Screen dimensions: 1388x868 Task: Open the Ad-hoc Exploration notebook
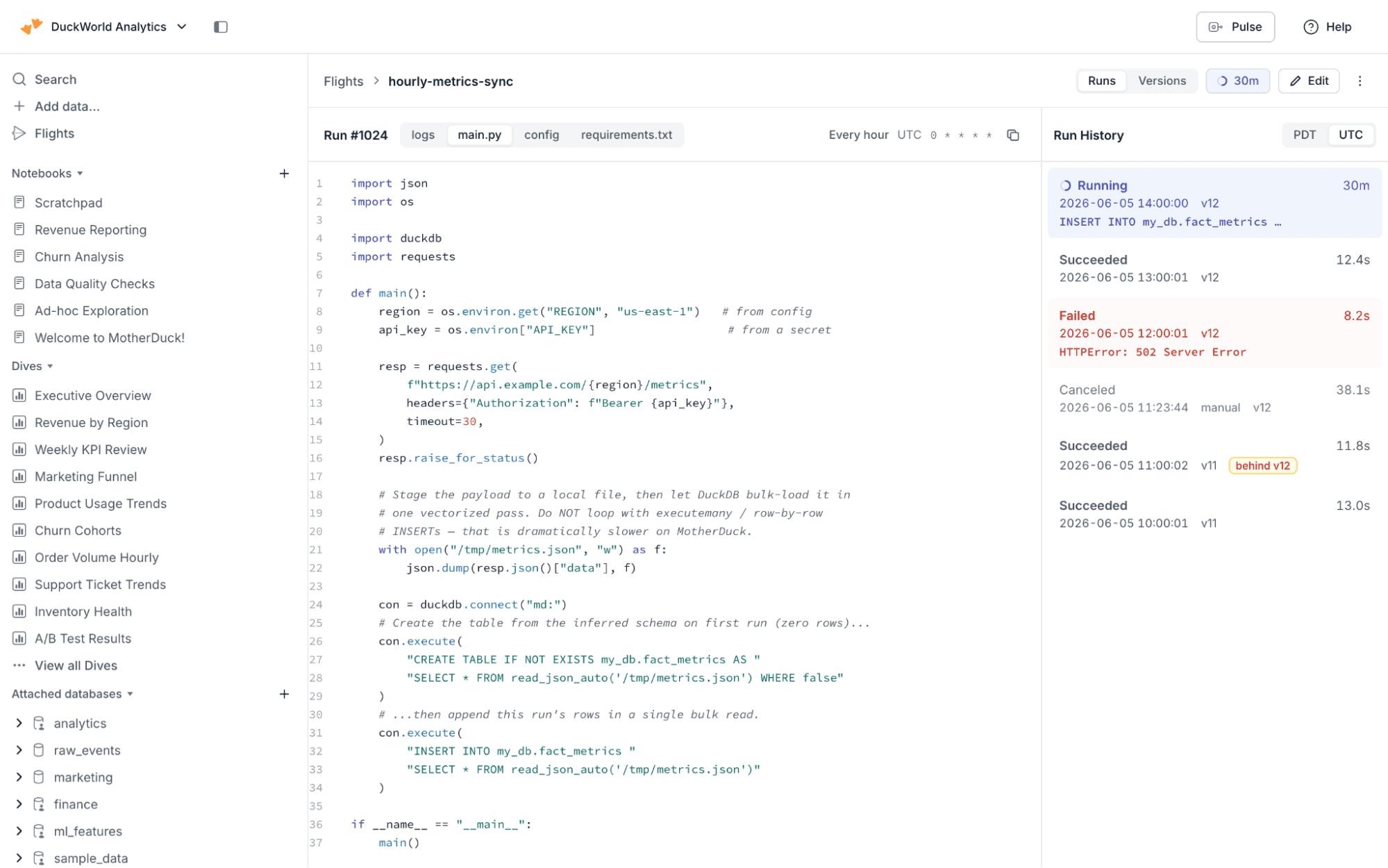pyautogui.click(x=92, y=310)
